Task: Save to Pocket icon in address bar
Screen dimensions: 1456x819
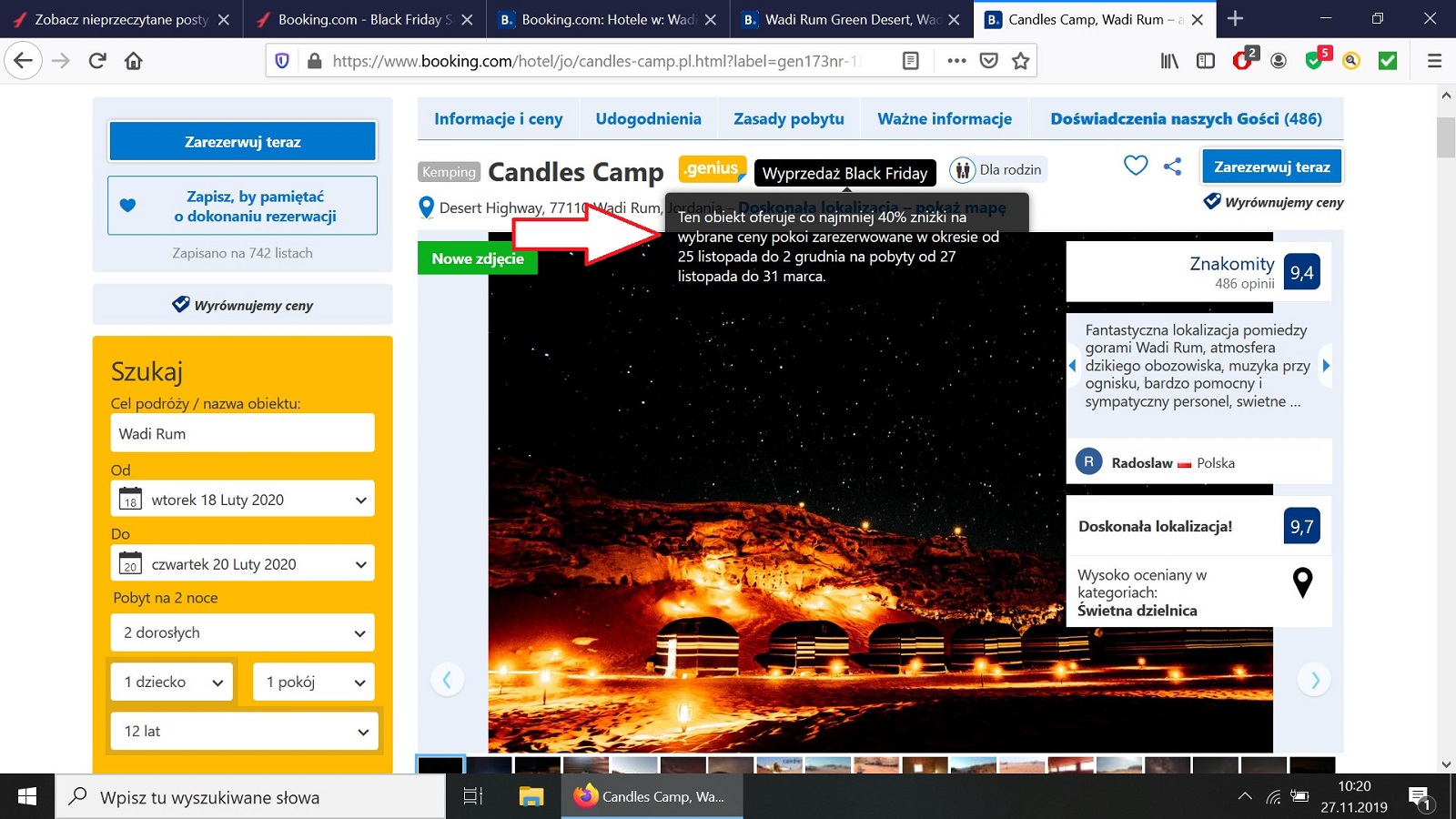Action: 989,61
